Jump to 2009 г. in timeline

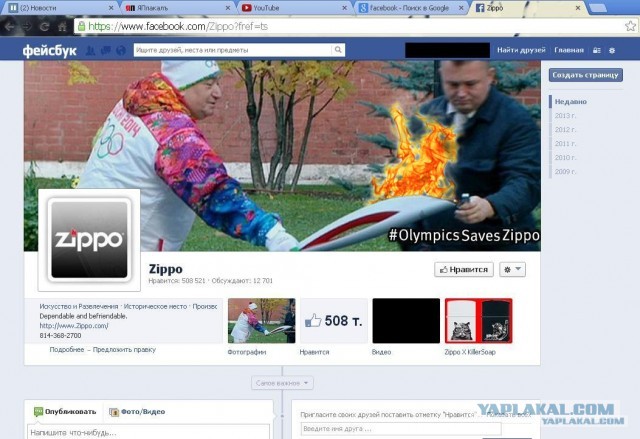coord(565,171)
